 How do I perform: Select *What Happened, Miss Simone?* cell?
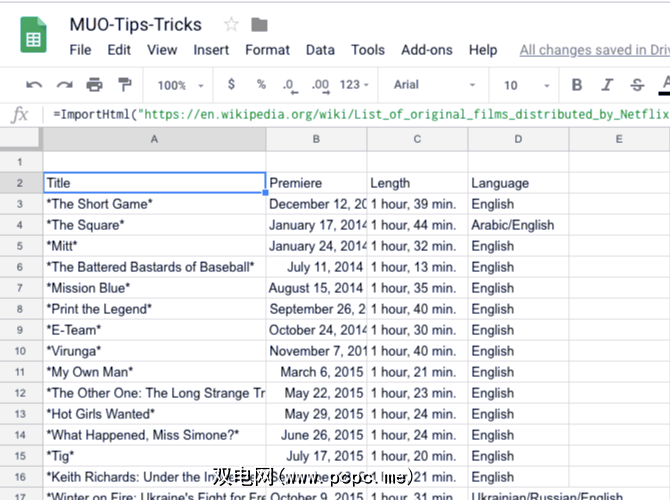coord(154,435)
